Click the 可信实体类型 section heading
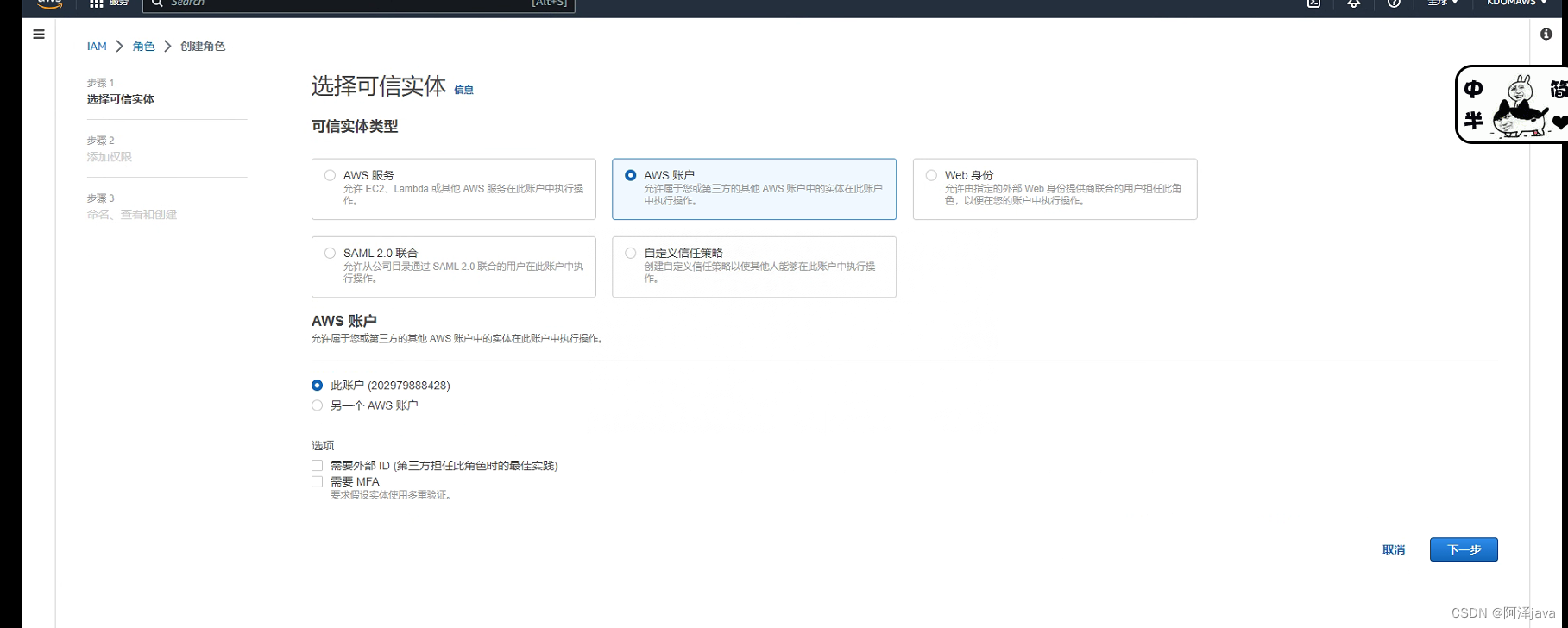Image resolution: width=1568 pixels, height=628 pixels. 355,126
